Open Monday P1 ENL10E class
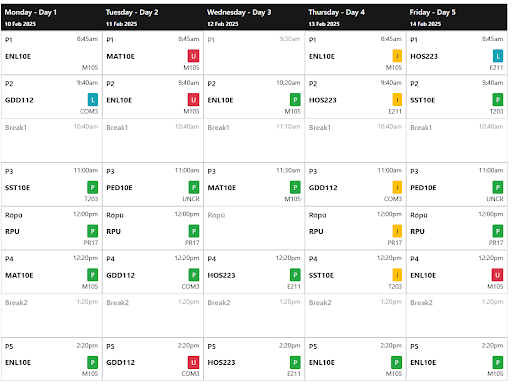 click(52, 53)
